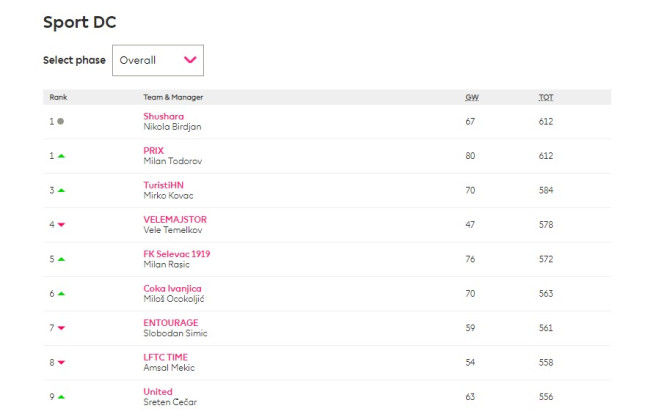Click the pink chevron in phase selector
This screenshot has height=411, width=670.
tap(190, 60)
